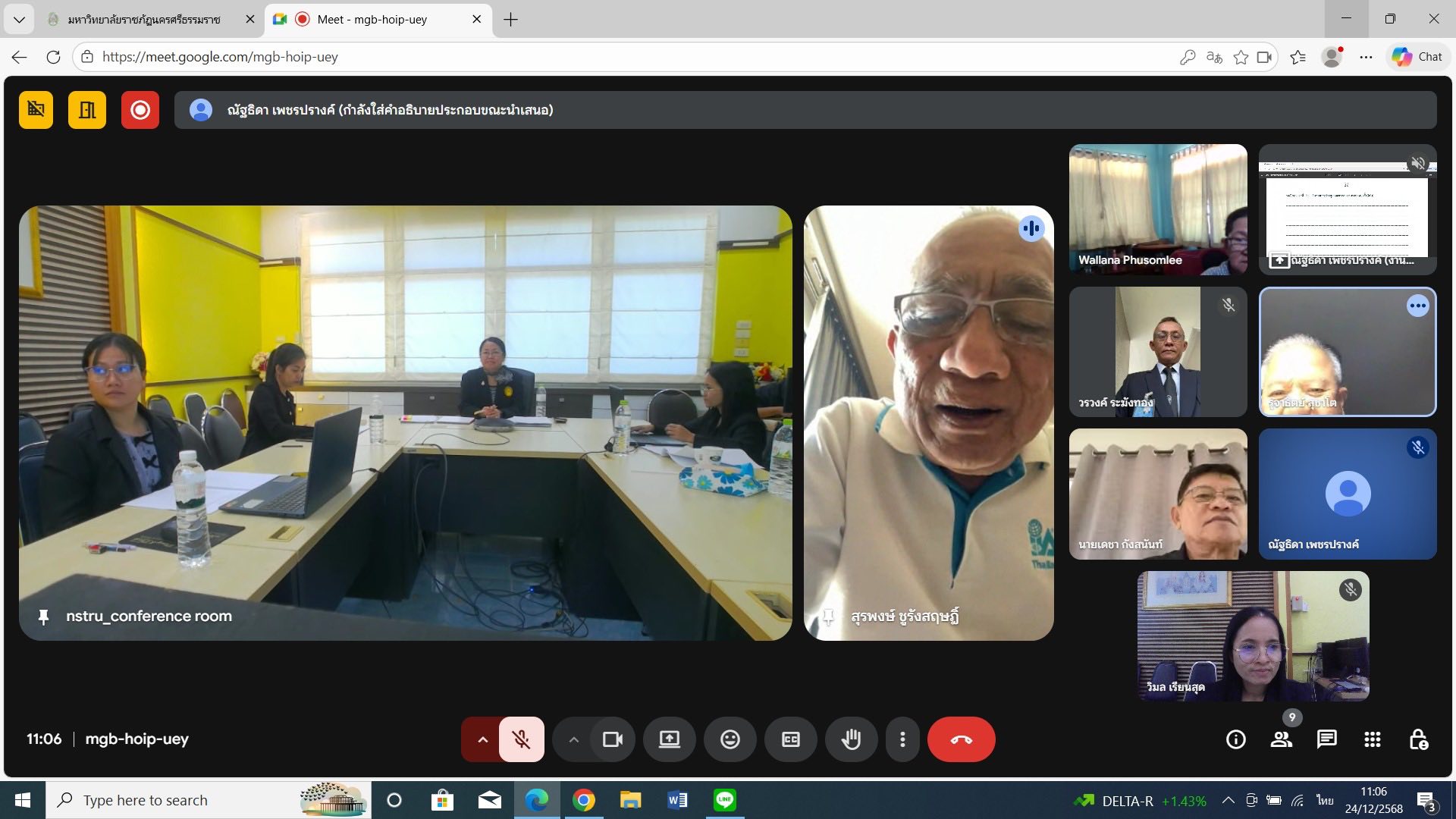Click the red recording indicator button
1456x819 pixels.
(x=140, y=110)
